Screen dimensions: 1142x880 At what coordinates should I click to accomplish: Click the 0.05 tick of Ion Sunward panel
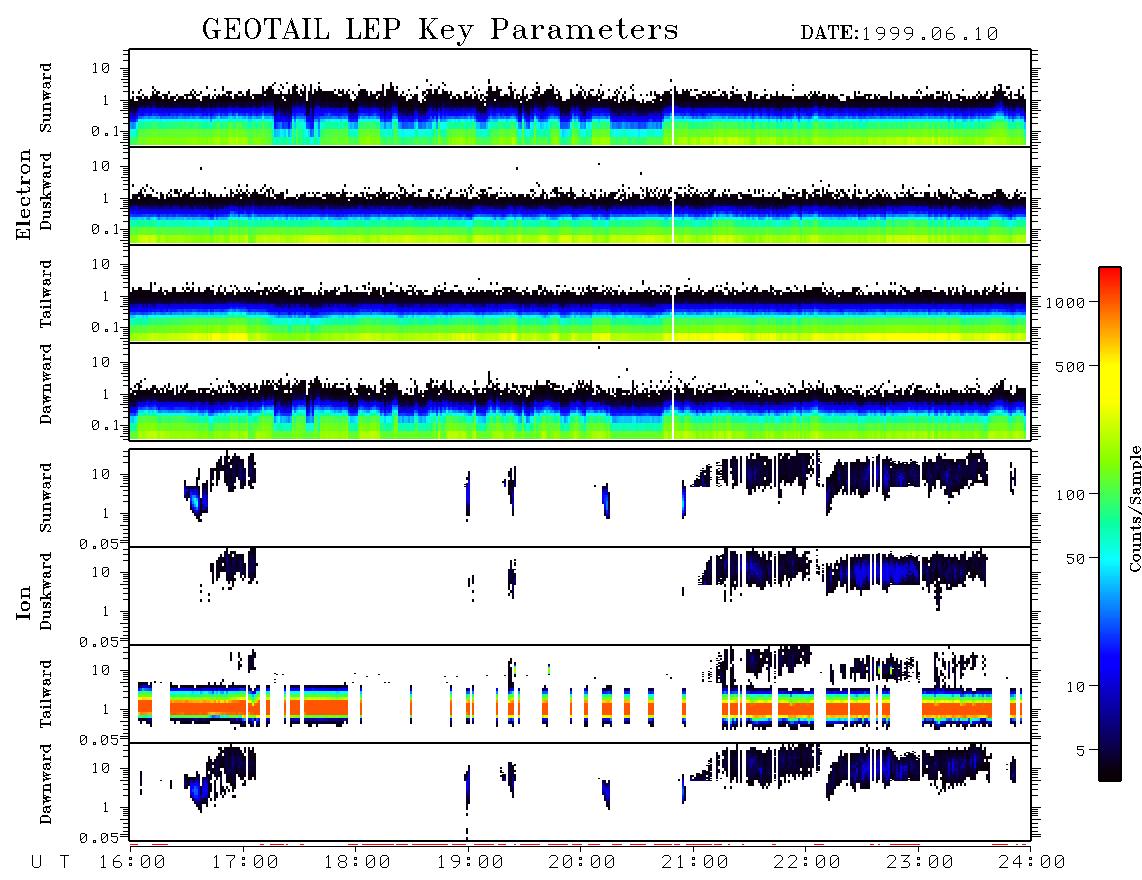click(98, 543)
